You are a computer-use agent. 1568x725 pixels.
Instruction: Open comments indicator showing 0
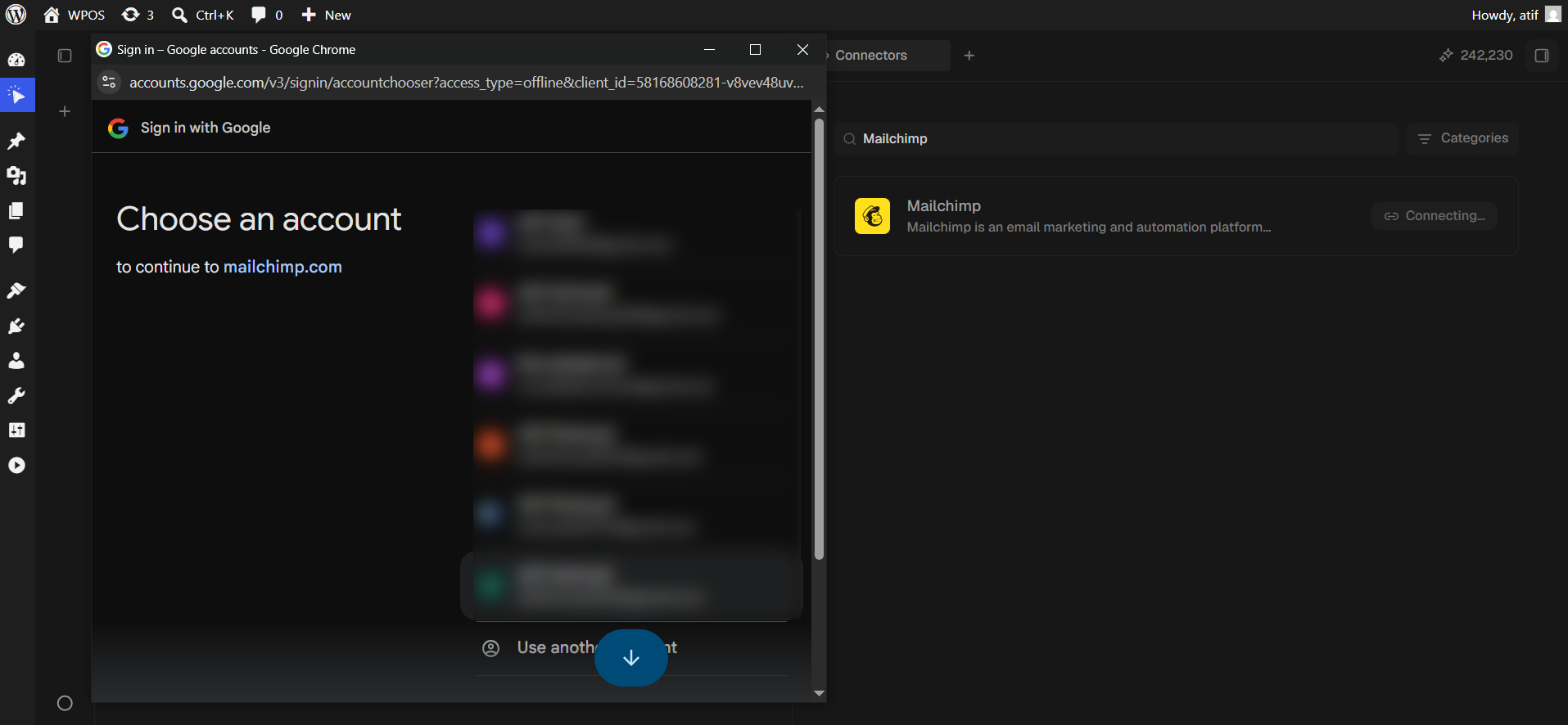point(267,15)
